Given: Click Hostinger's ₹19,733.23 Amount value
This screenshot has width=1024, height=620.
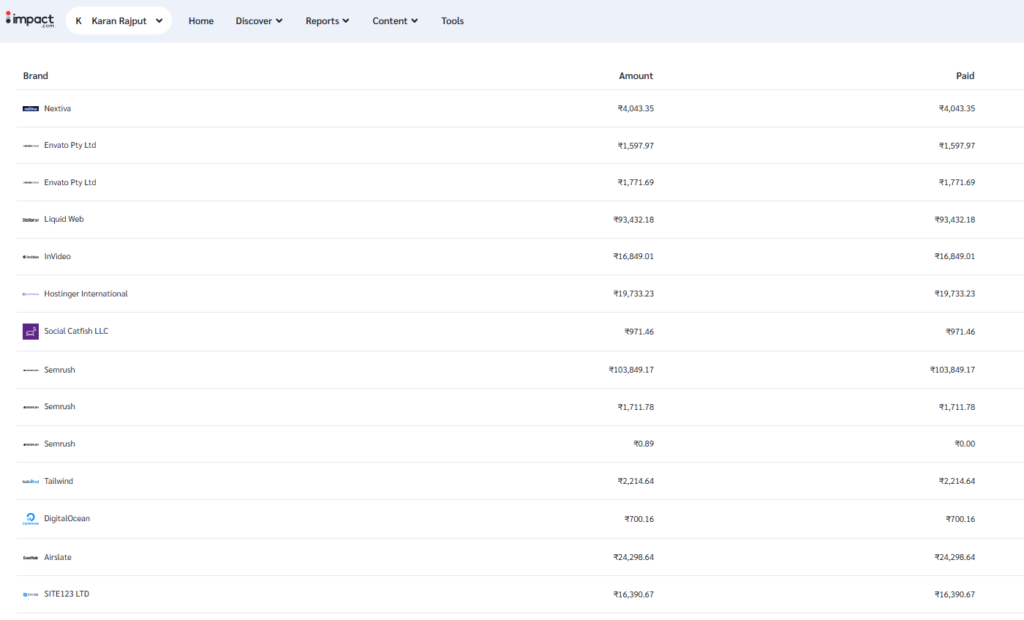Looking at the screenshot, I should point(633,293).
